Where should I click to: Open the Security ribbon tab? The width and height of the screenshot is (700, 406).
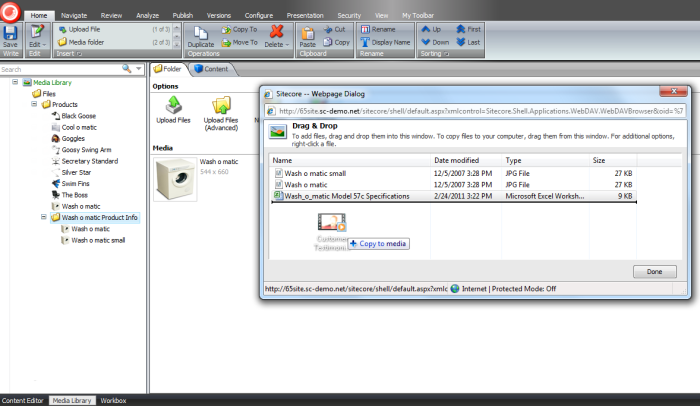[x=349, y=16]
